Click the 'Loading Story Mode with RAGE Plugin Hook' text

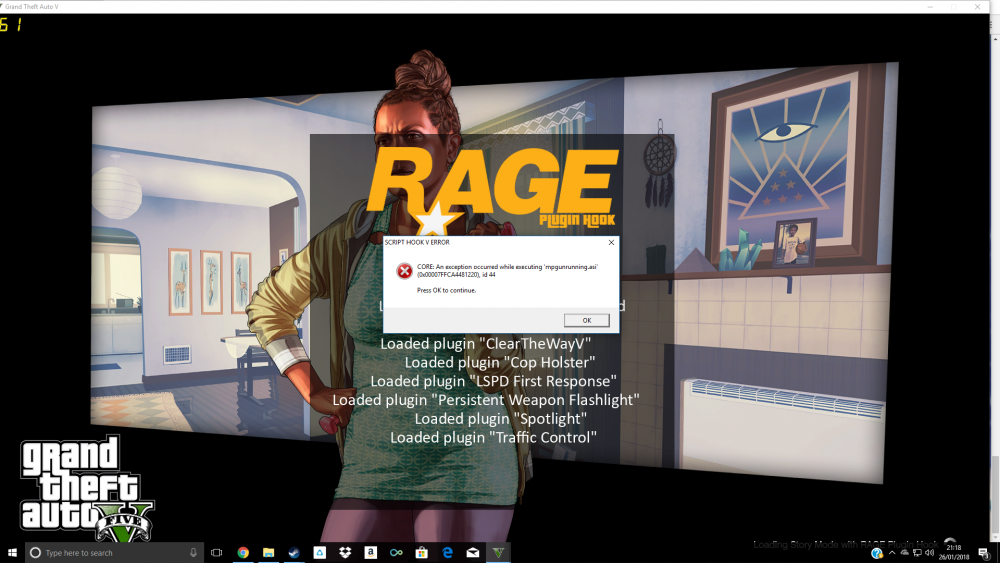coord(846,545)
